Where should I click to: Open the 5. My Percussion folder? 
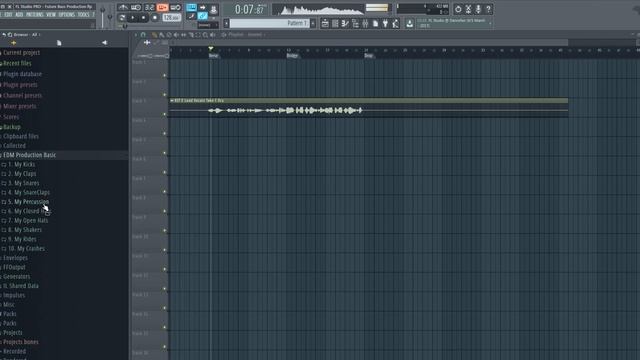28,202
